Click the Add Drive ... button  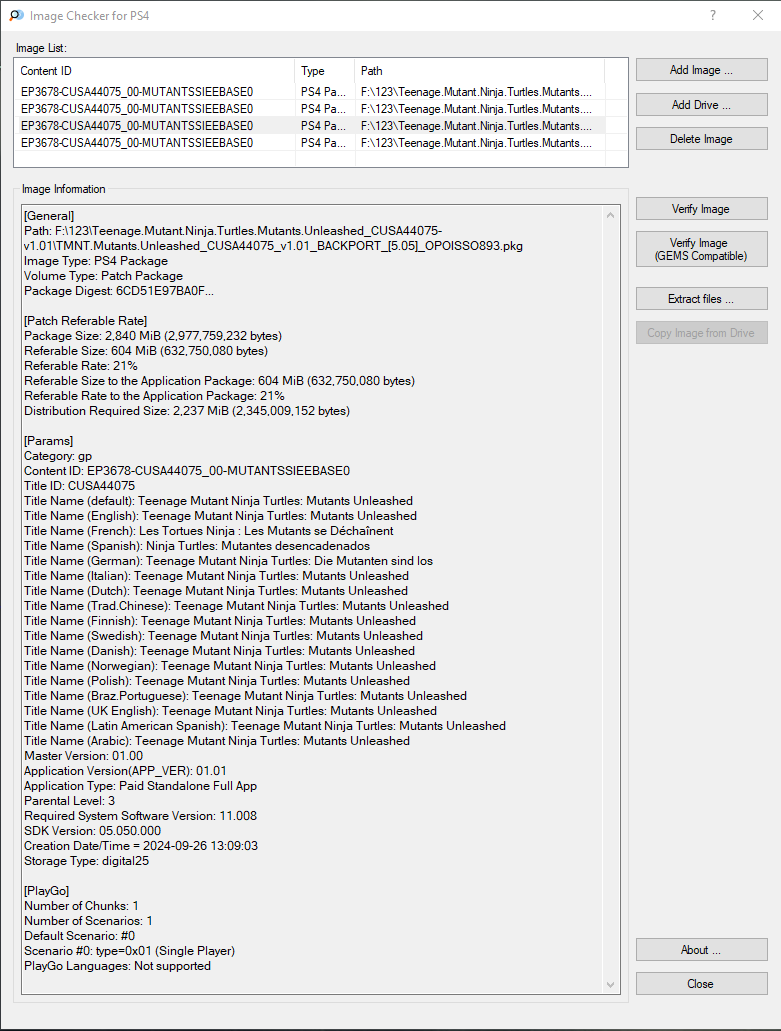tap(701, 105)
